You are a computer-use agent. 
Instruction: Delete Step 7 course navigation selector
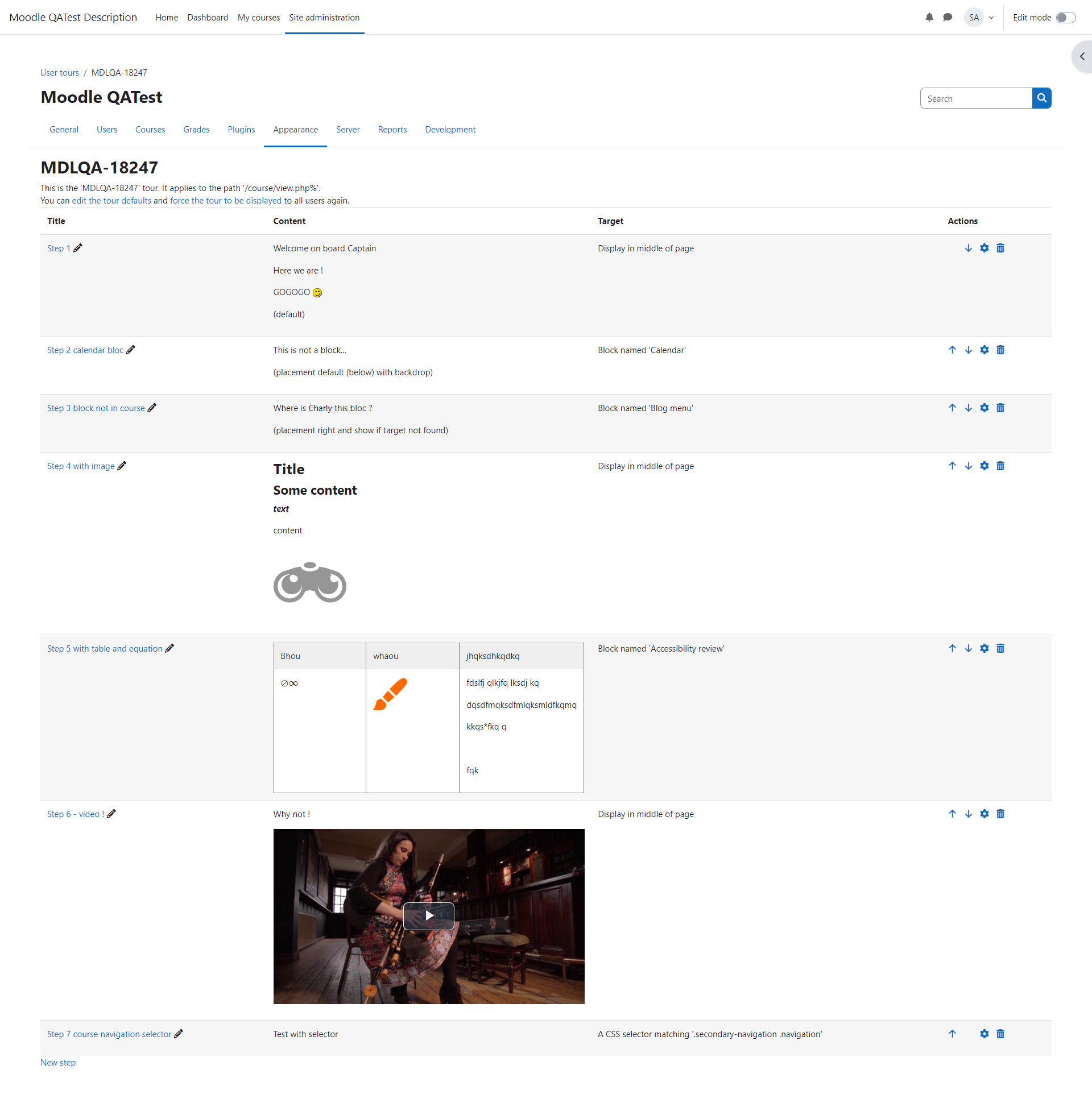click(1000, 1034)
